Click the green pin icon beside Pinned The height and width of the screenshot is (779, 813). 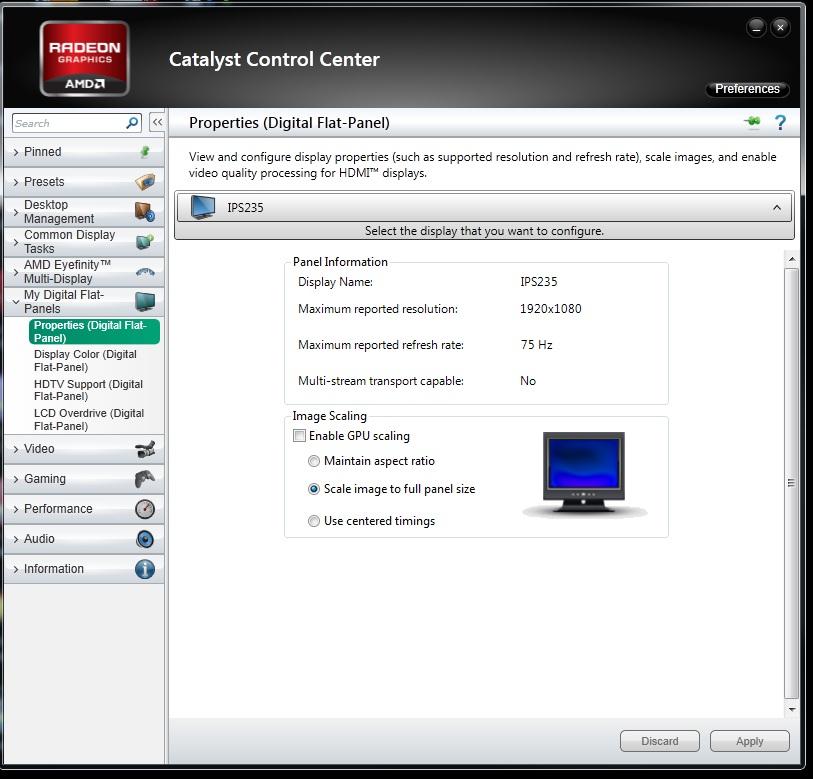(x=145, y=151)
